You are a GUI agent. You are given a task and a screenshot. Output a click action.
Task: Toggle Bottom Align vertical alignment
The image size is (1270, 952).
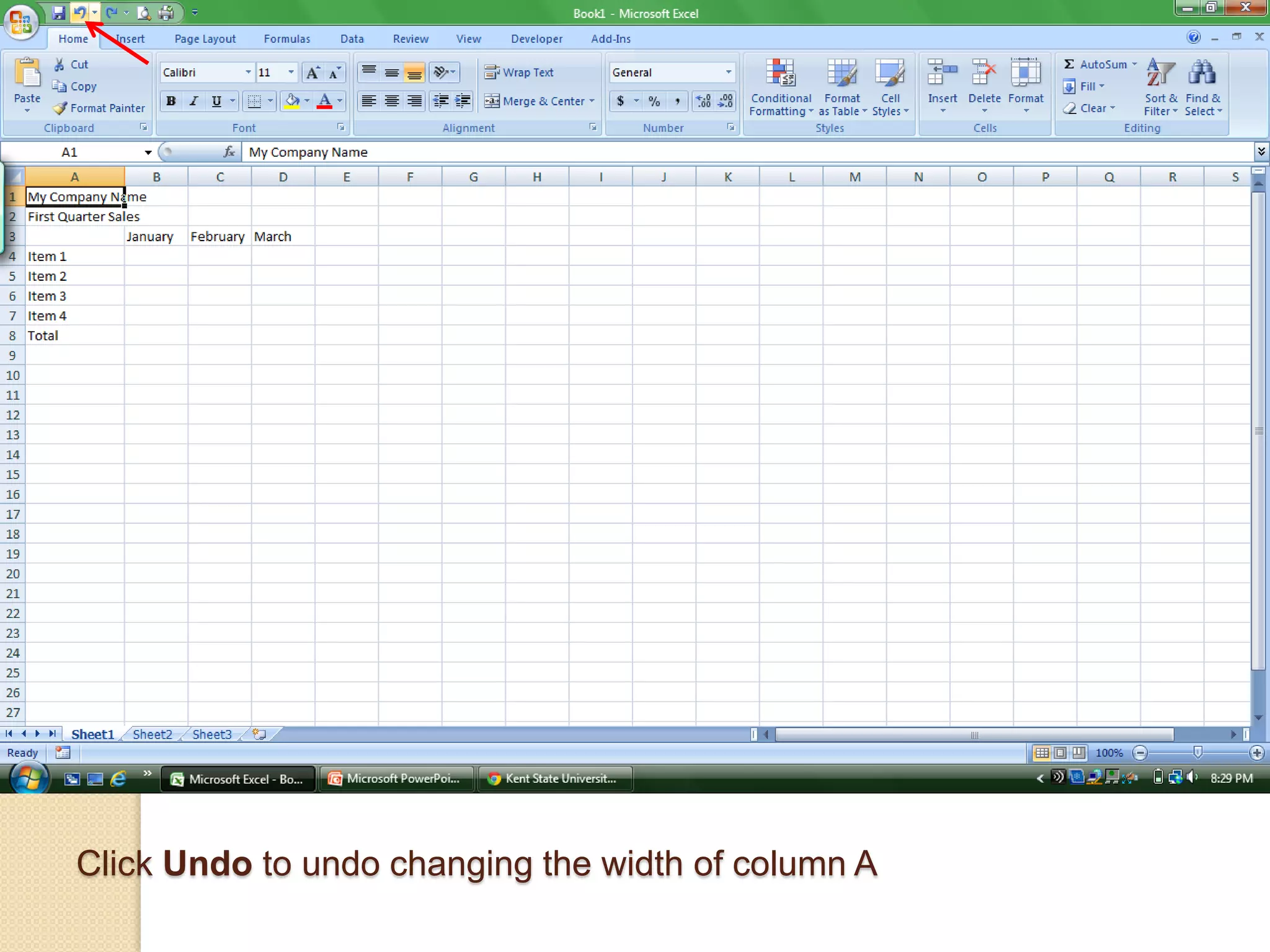pos(414,73)
